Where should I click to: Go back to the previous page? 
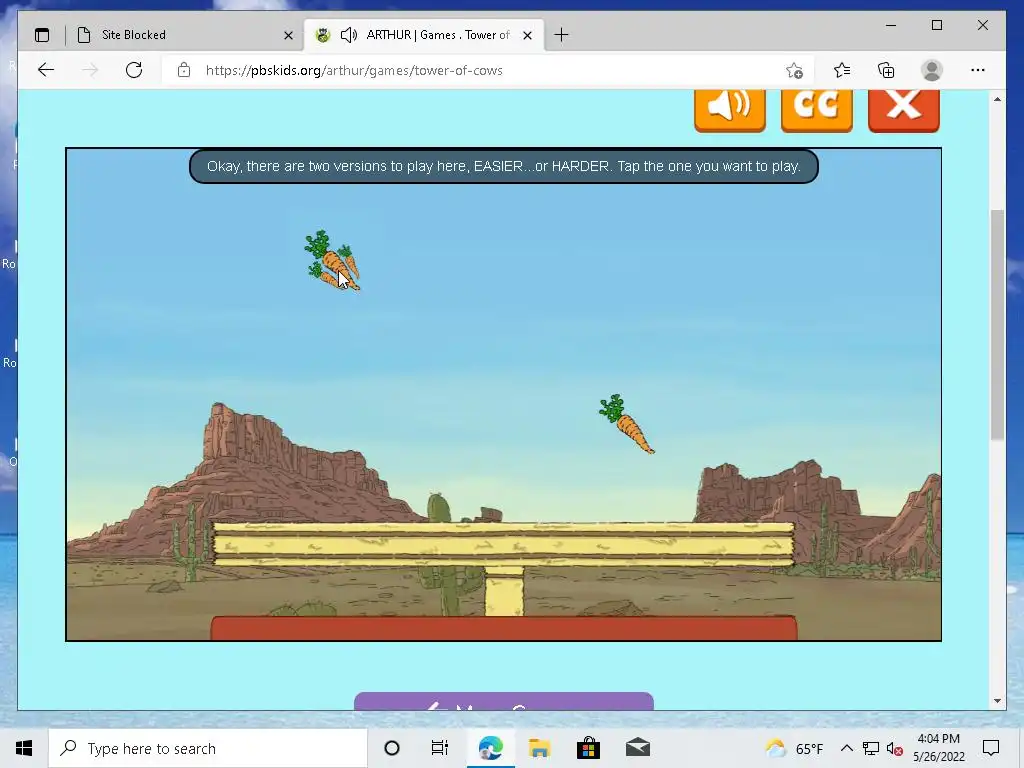46,70
